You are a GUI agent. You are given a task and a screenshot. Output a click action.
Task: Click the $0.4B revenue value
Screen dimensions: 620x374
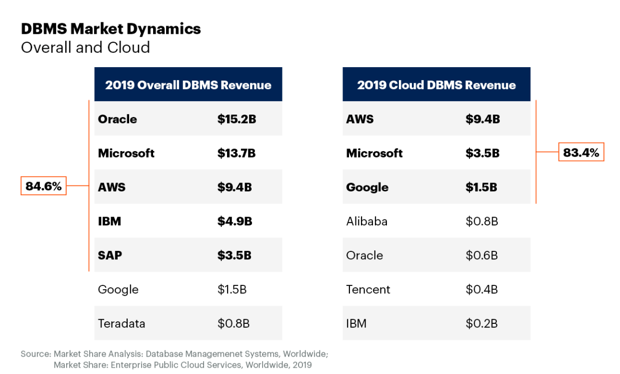482,289
